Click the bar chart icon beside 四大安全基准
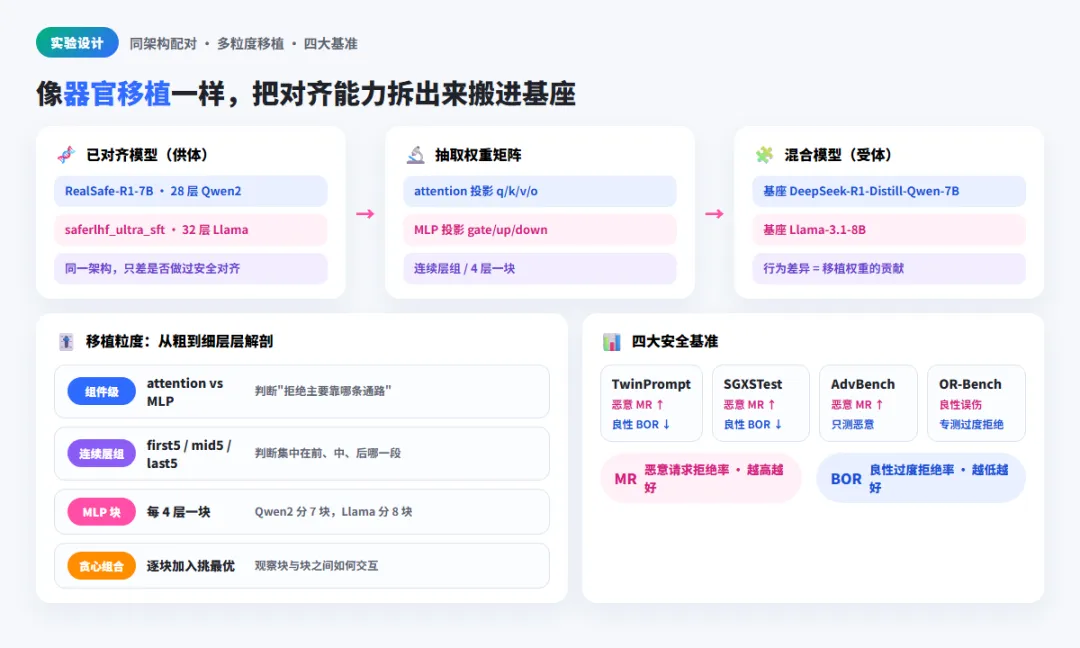 point(612,342)
